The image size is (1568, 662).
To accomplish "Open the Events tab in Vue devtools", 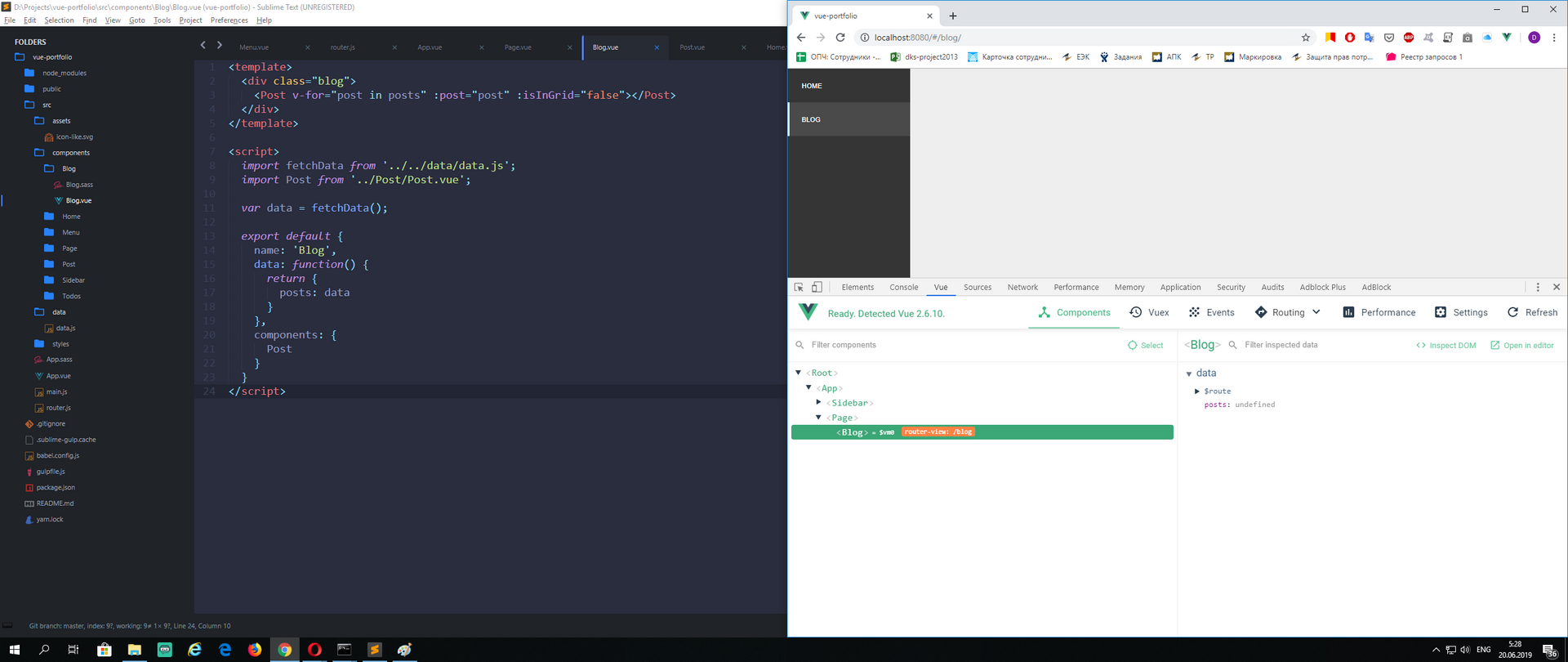I will [x=1211, y=312].
